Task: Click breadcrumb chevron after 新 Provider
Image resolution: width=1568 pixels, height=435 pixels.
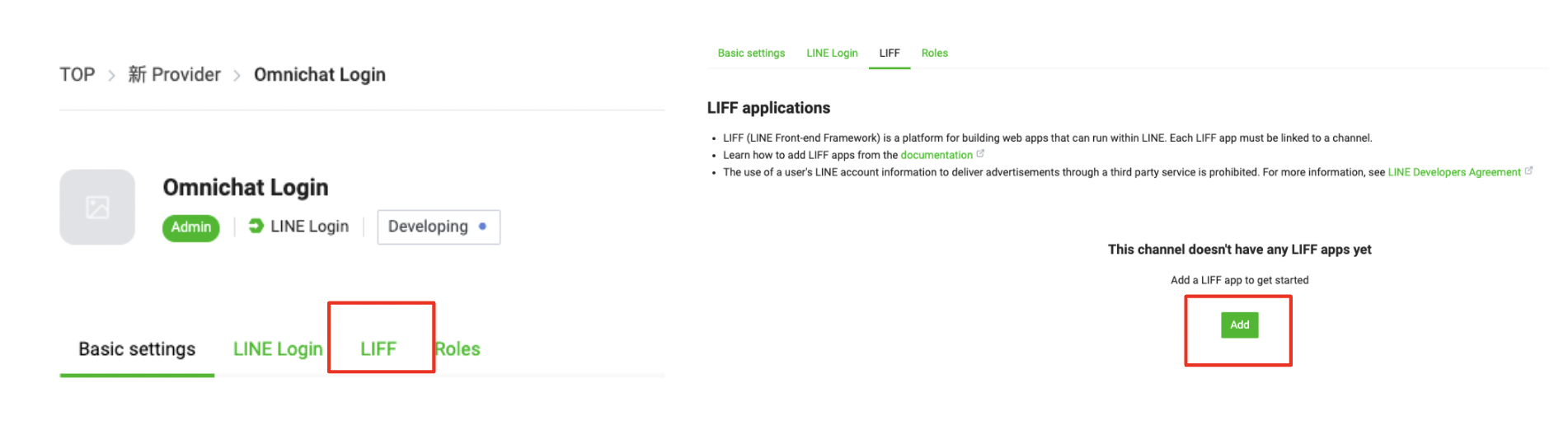Action: click(x=237, y=76)
